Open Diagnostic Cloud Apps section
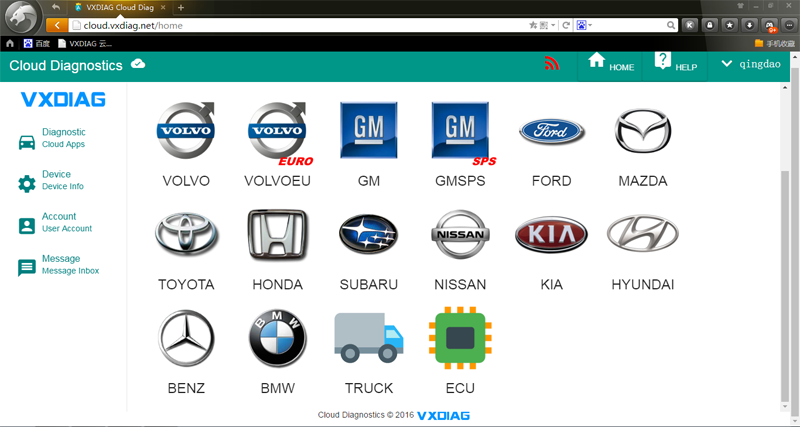Screen dimensions: 800x427 (63, 138)
